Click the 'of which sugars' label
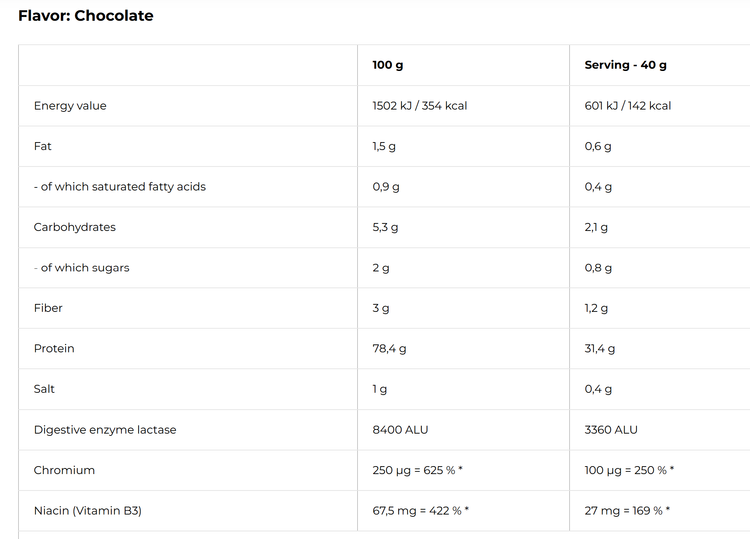Screen dimensions: 750x539 pyautogui.click(x=84, y=268)
